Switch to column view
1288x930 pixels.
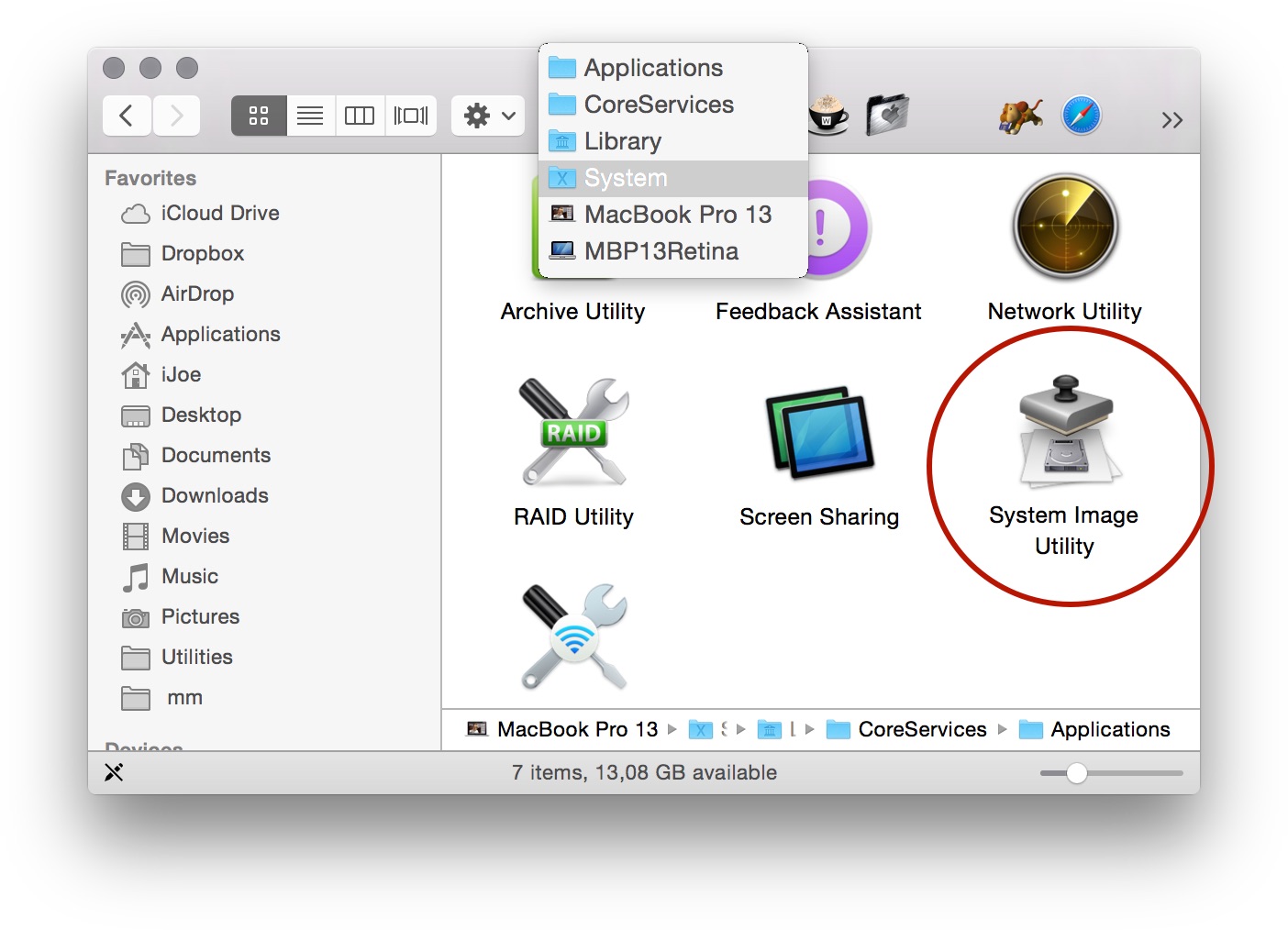pos(360,116)
